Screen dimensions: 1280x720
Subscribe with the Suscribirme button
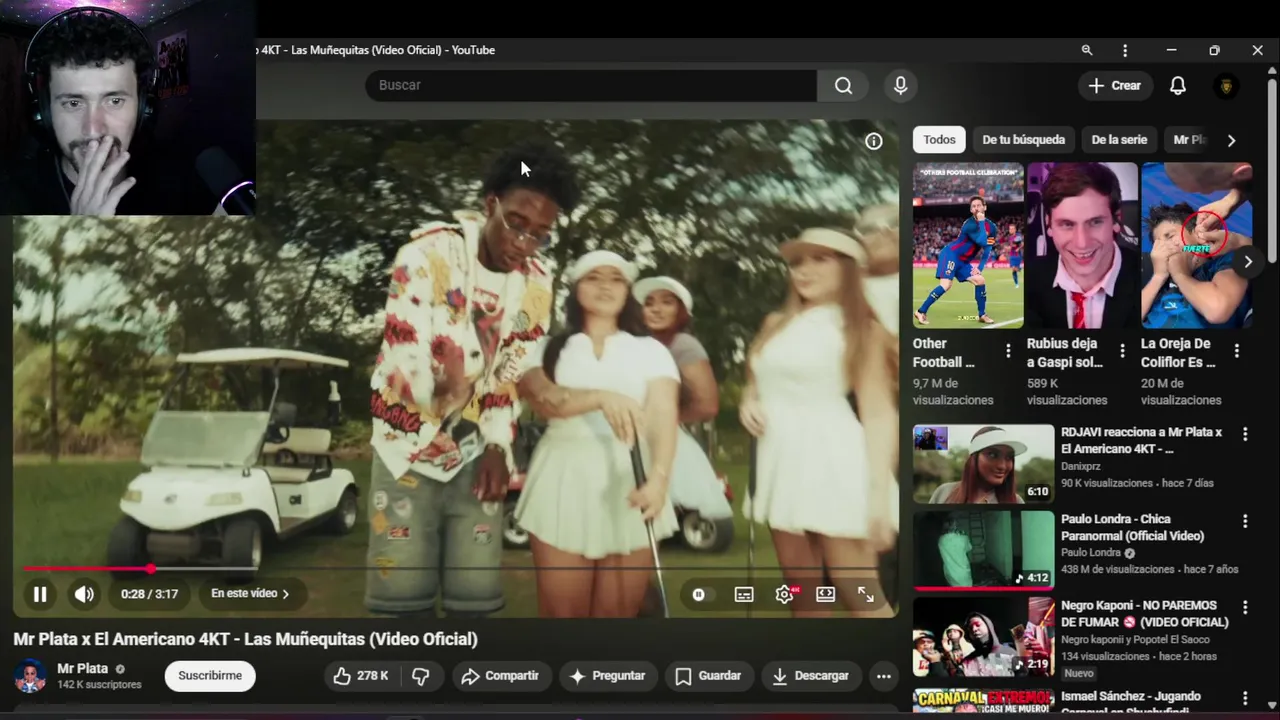click(210, 676)
